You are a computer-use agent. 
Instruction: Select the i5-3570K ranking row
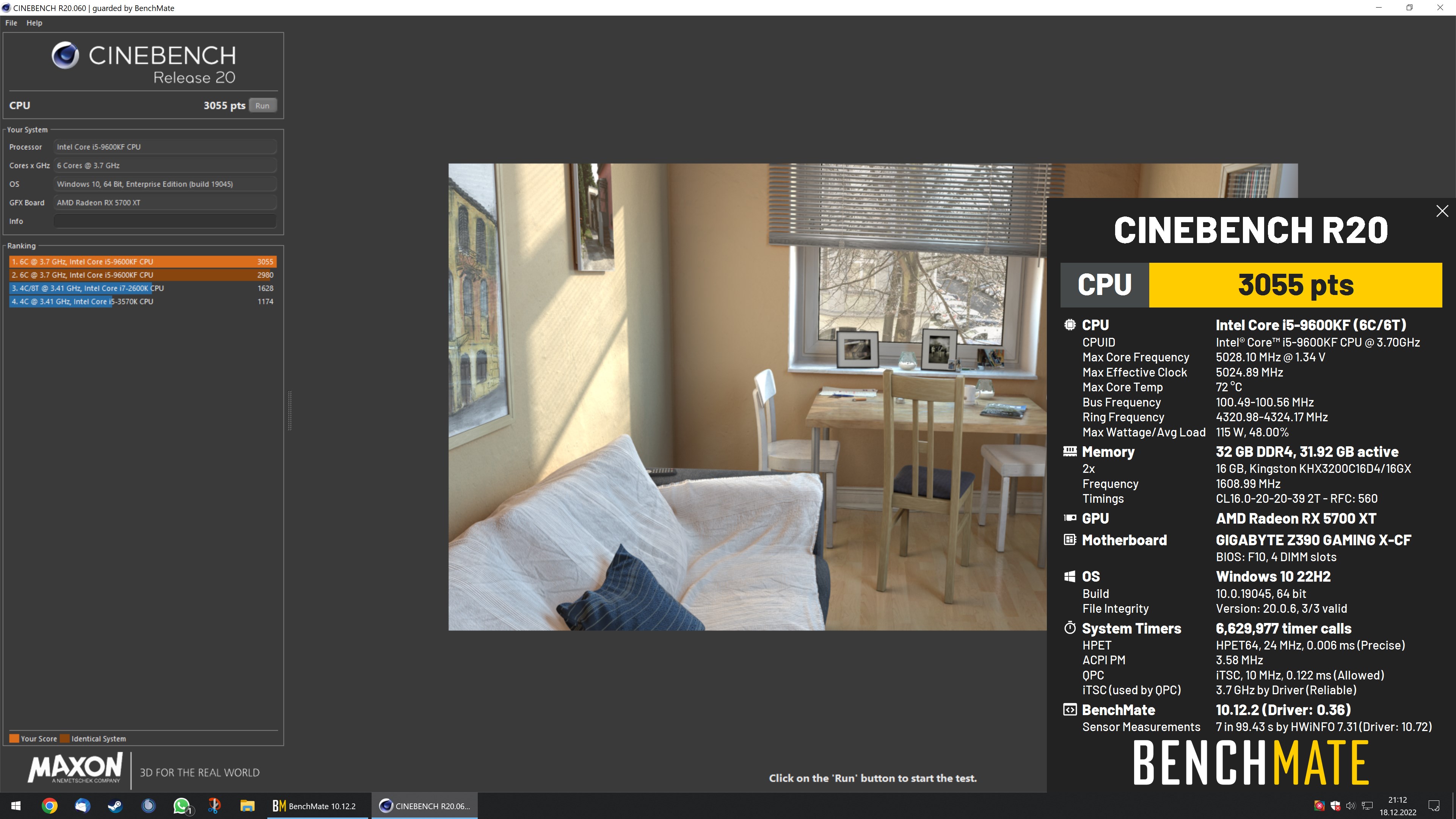tap(143, 301)
